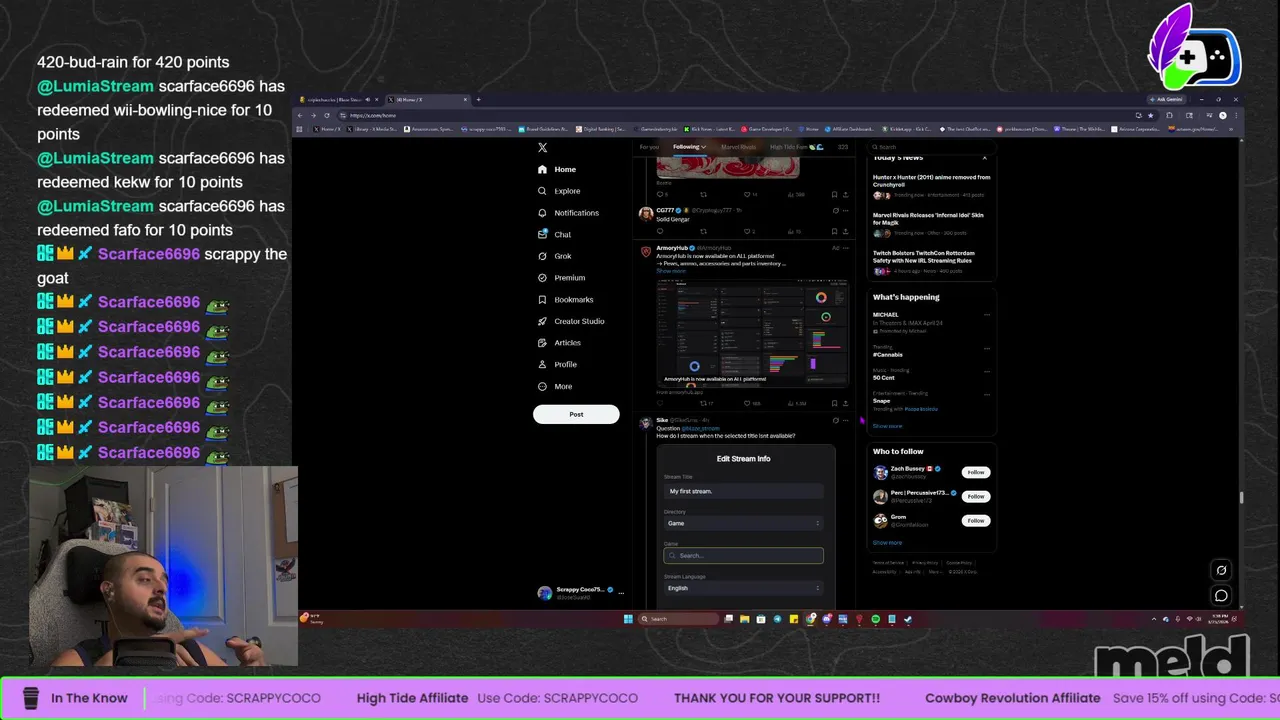Screen dimensions: 1280x720
Task: Open Spotify from the taskbar
Action: (x=875, y=619)
